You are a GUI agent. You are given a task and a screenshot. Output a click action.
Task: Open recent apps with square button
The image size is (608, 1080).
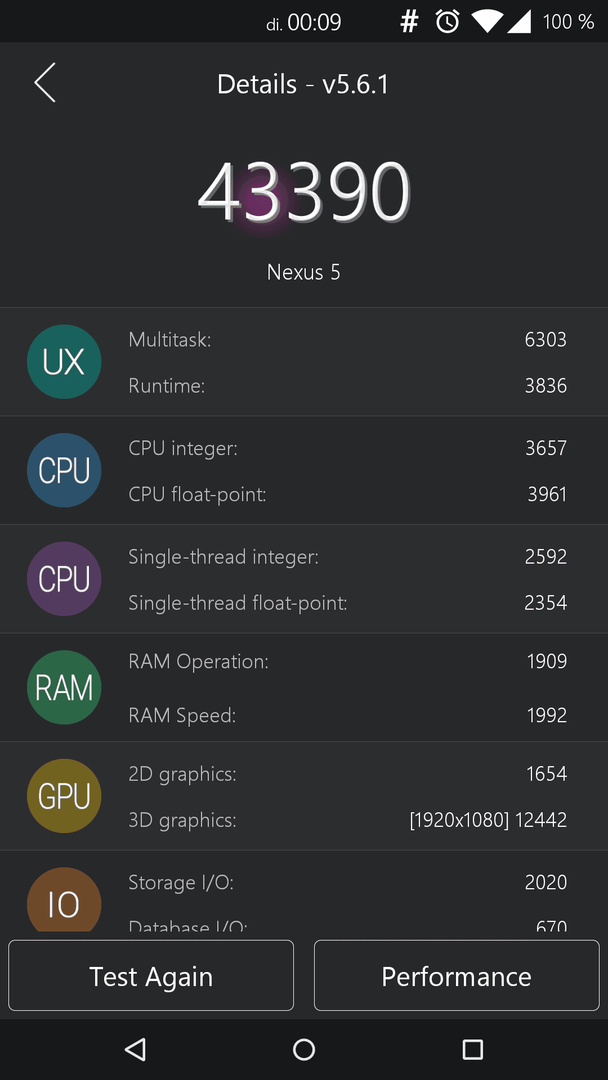(472, 1049)
